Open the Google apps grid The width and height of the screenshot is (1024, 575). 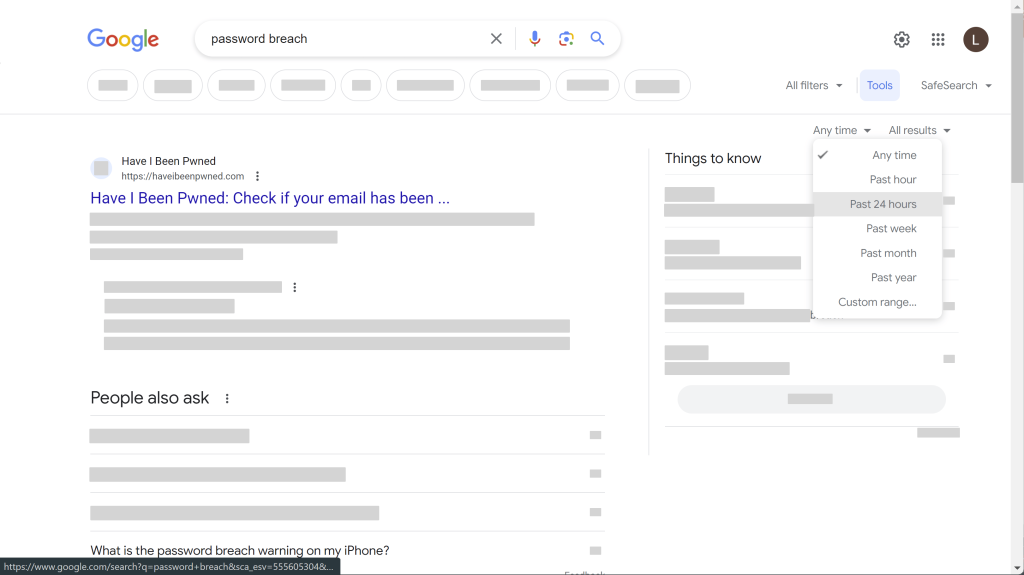[938, 39]
